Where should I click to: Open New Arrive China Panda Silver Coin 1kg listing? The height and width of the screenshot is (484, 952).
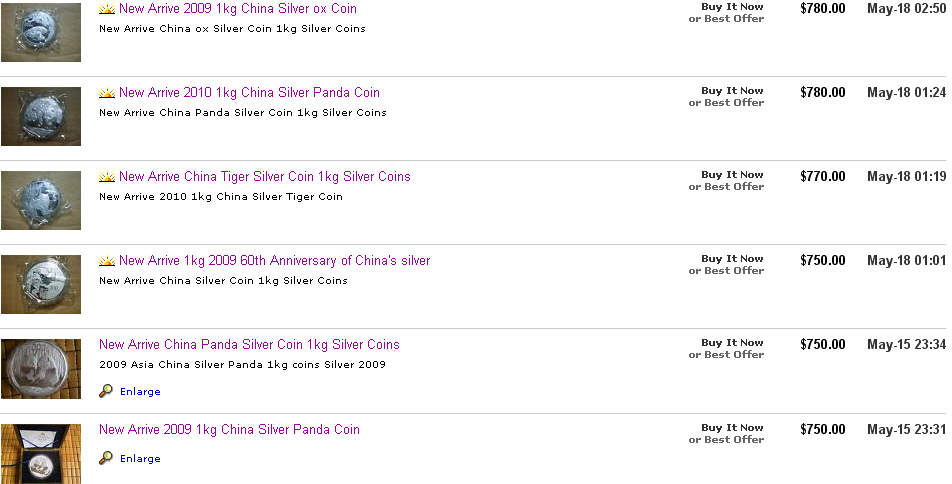point(249,345)
